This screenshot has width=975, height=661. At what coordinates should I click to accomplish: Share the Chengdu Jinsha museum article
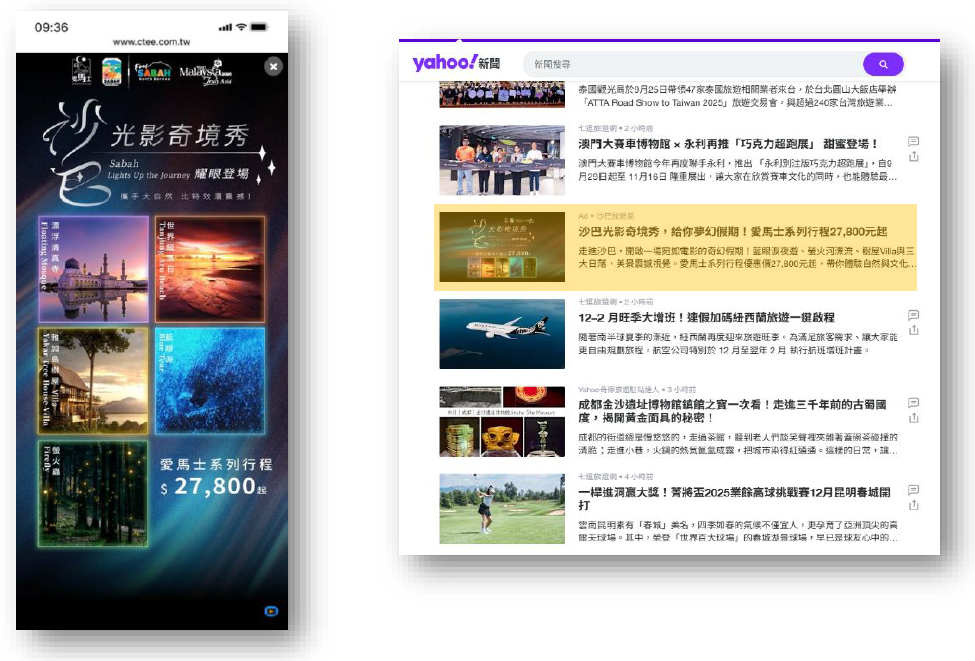click(913, 417)
